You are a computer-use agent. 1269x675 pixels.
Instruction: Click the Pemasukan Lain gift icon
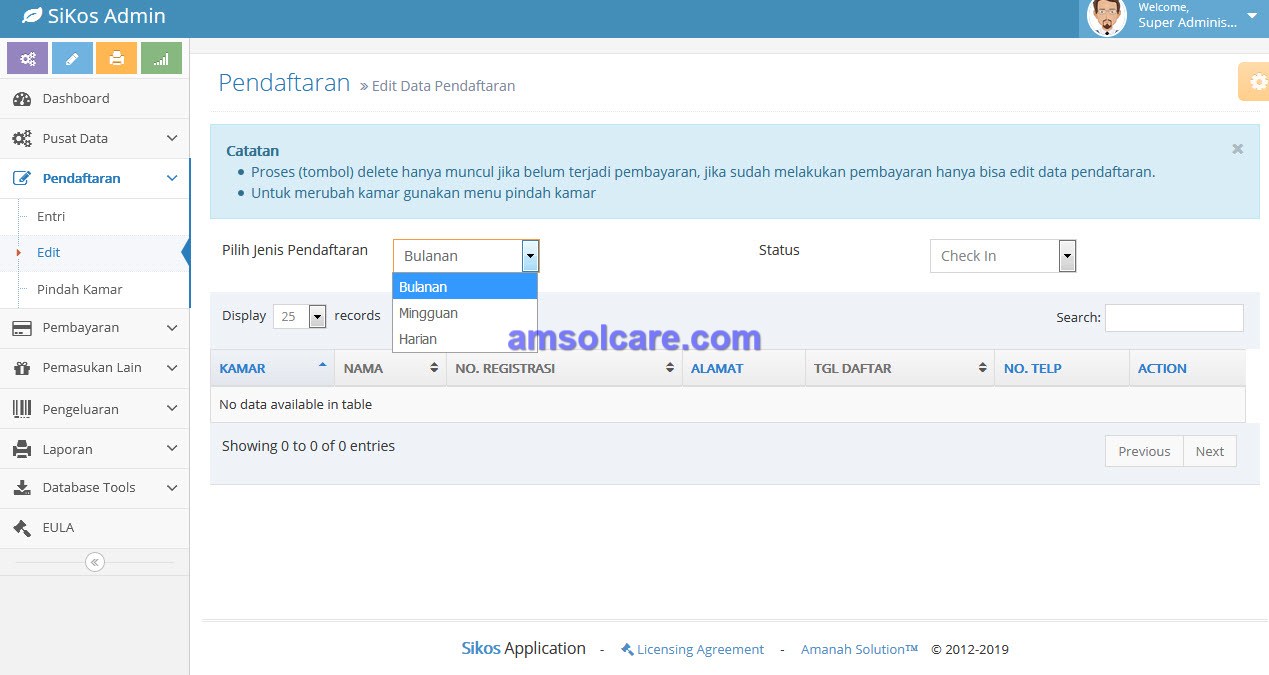22,368
